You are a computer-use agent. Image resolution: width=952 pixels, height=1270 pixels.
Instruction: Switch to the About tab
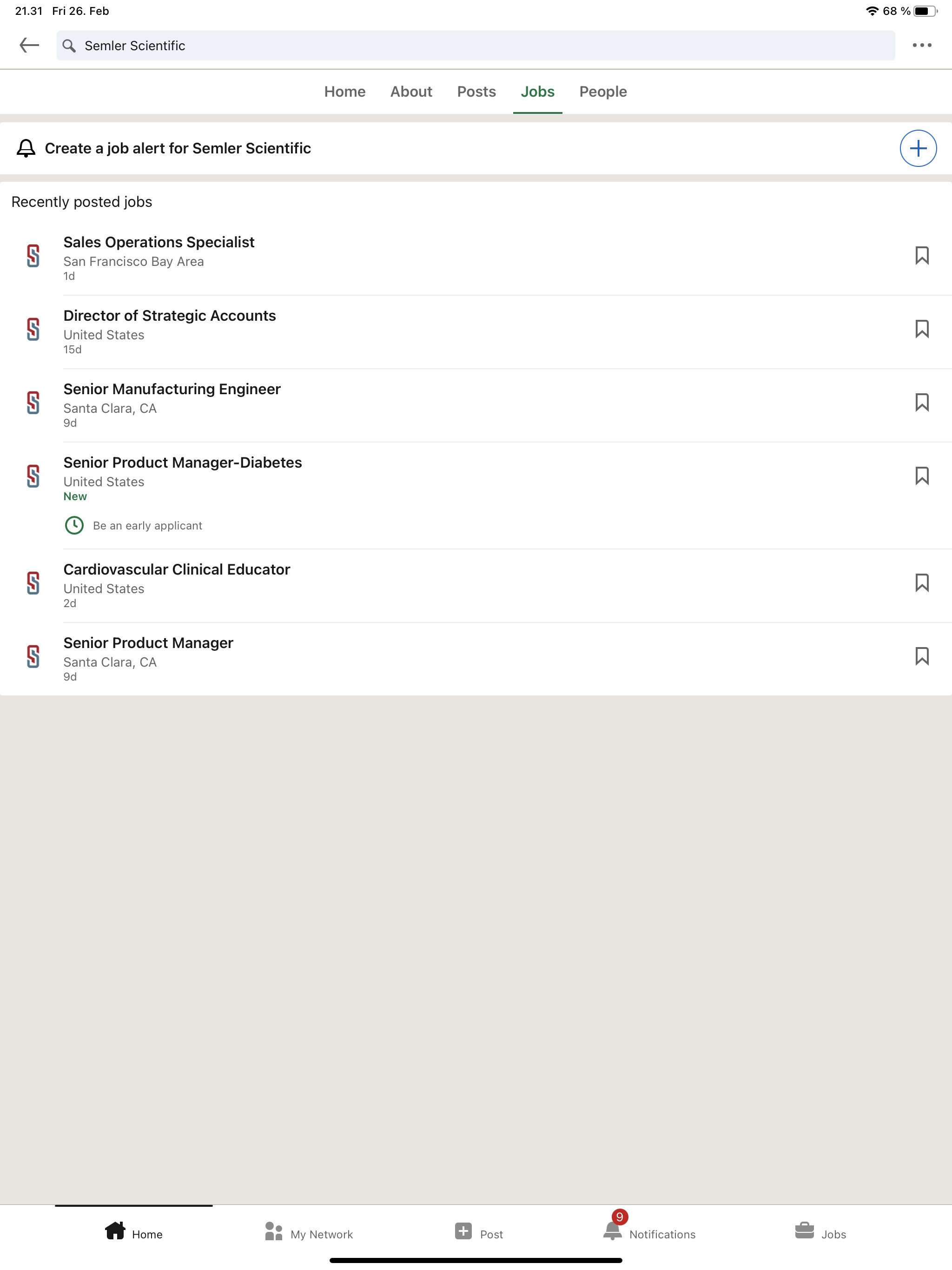click(411, 92)
